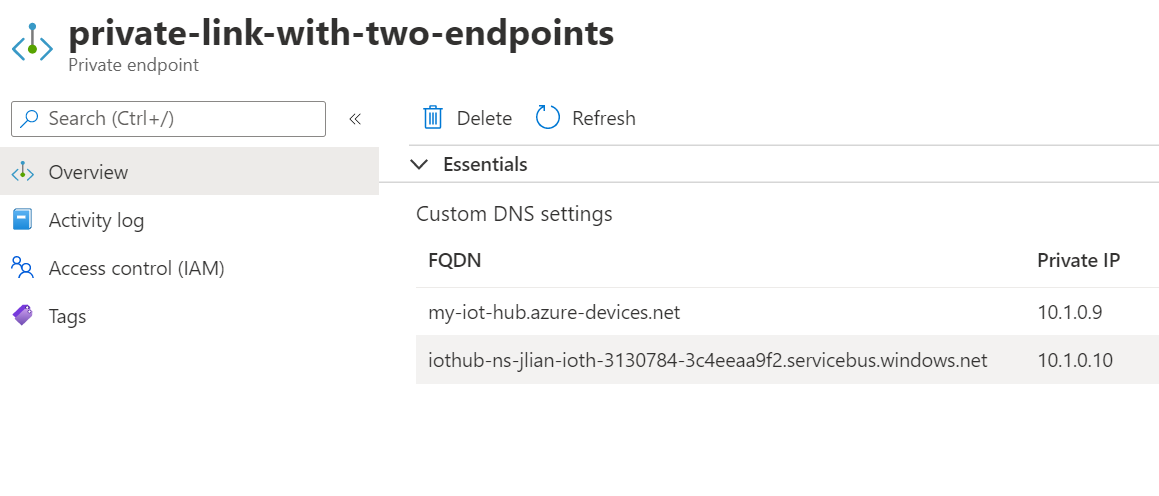Open the Overview menu item

pos(88,172)
